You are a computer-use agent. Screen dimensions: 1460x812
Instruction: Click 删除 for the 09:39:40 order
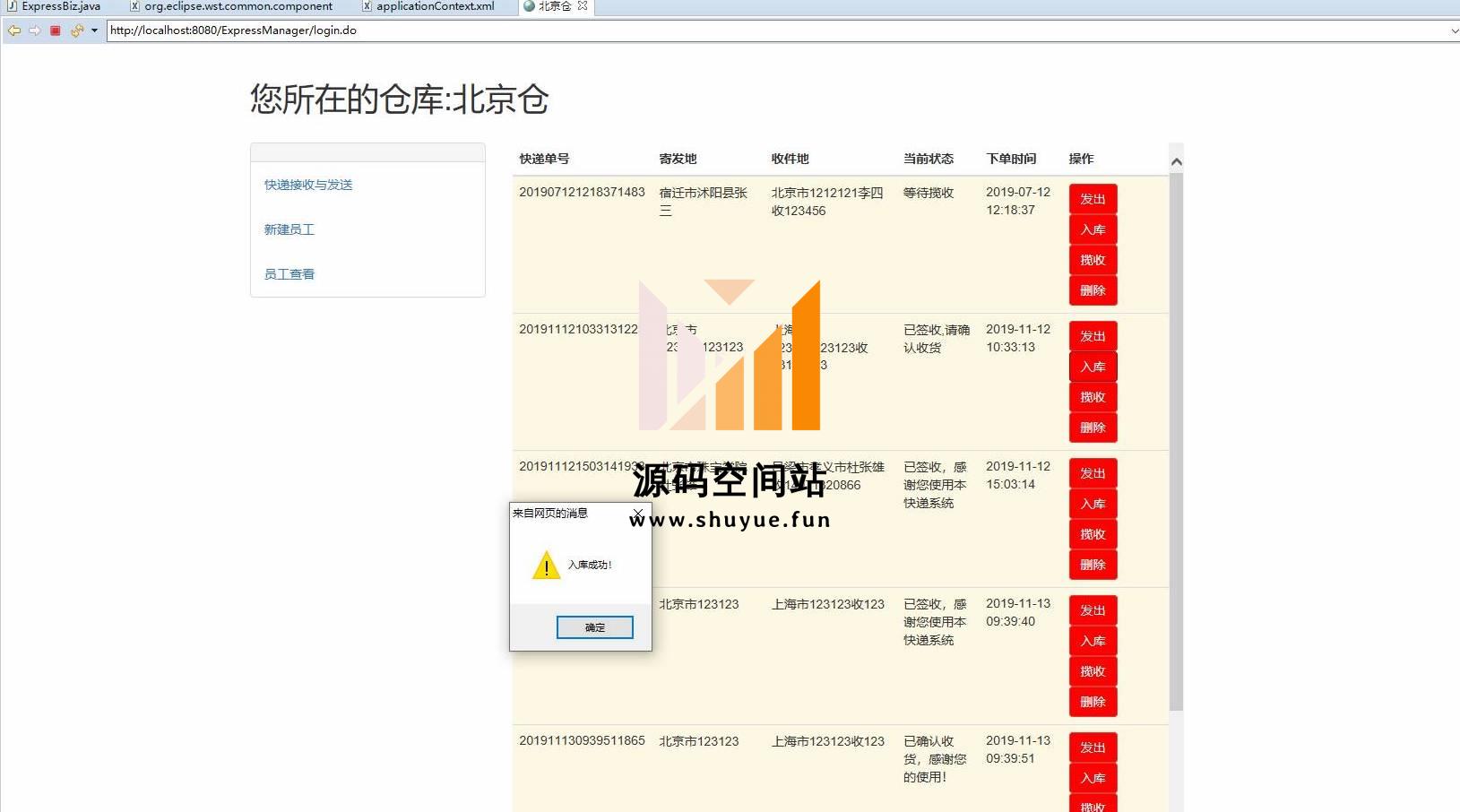pos(1093,702)
